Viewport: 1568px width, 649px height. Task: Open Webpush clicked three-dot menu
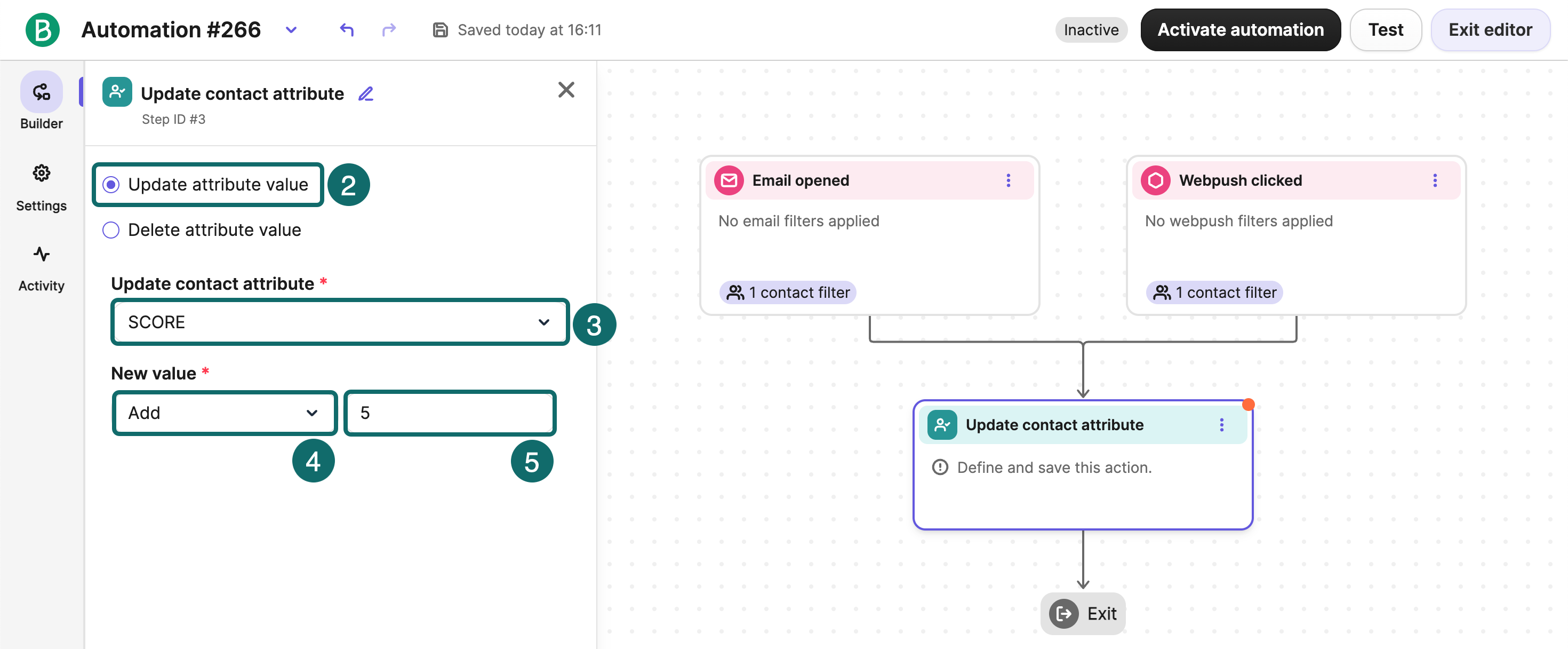[x=1435, y=180]
